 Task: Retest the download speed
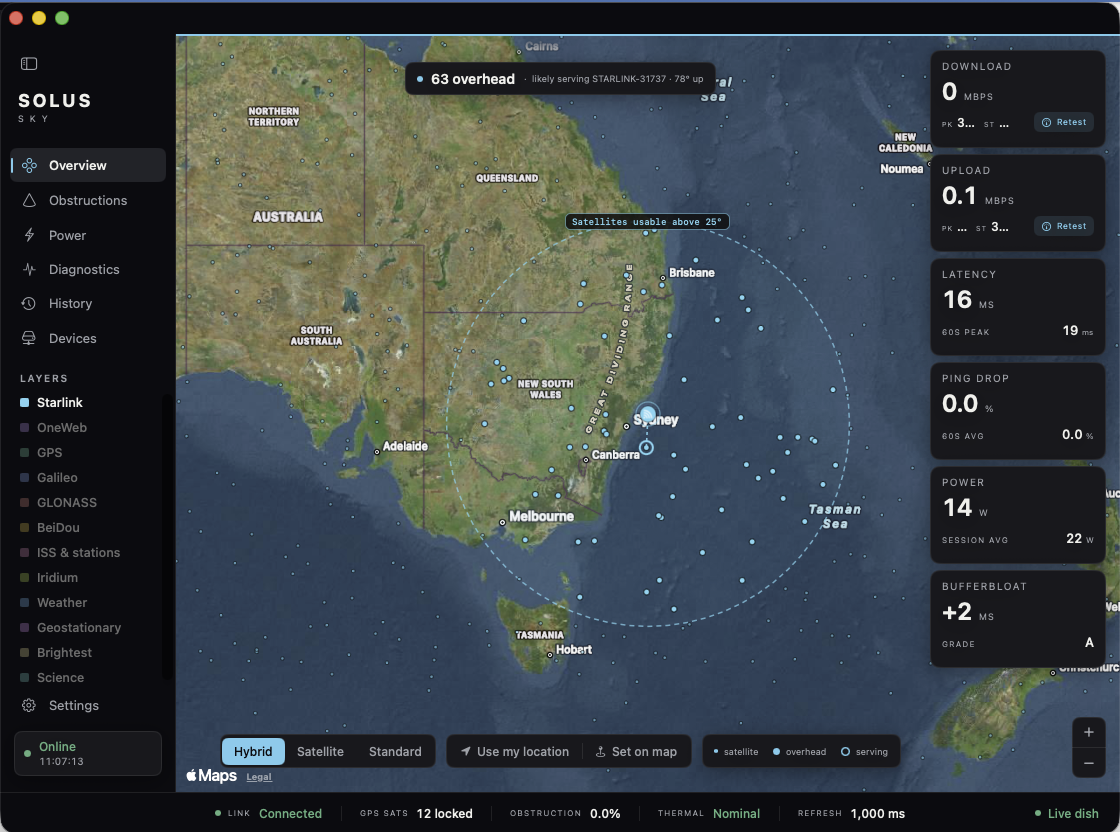(x=1064, y=122)
